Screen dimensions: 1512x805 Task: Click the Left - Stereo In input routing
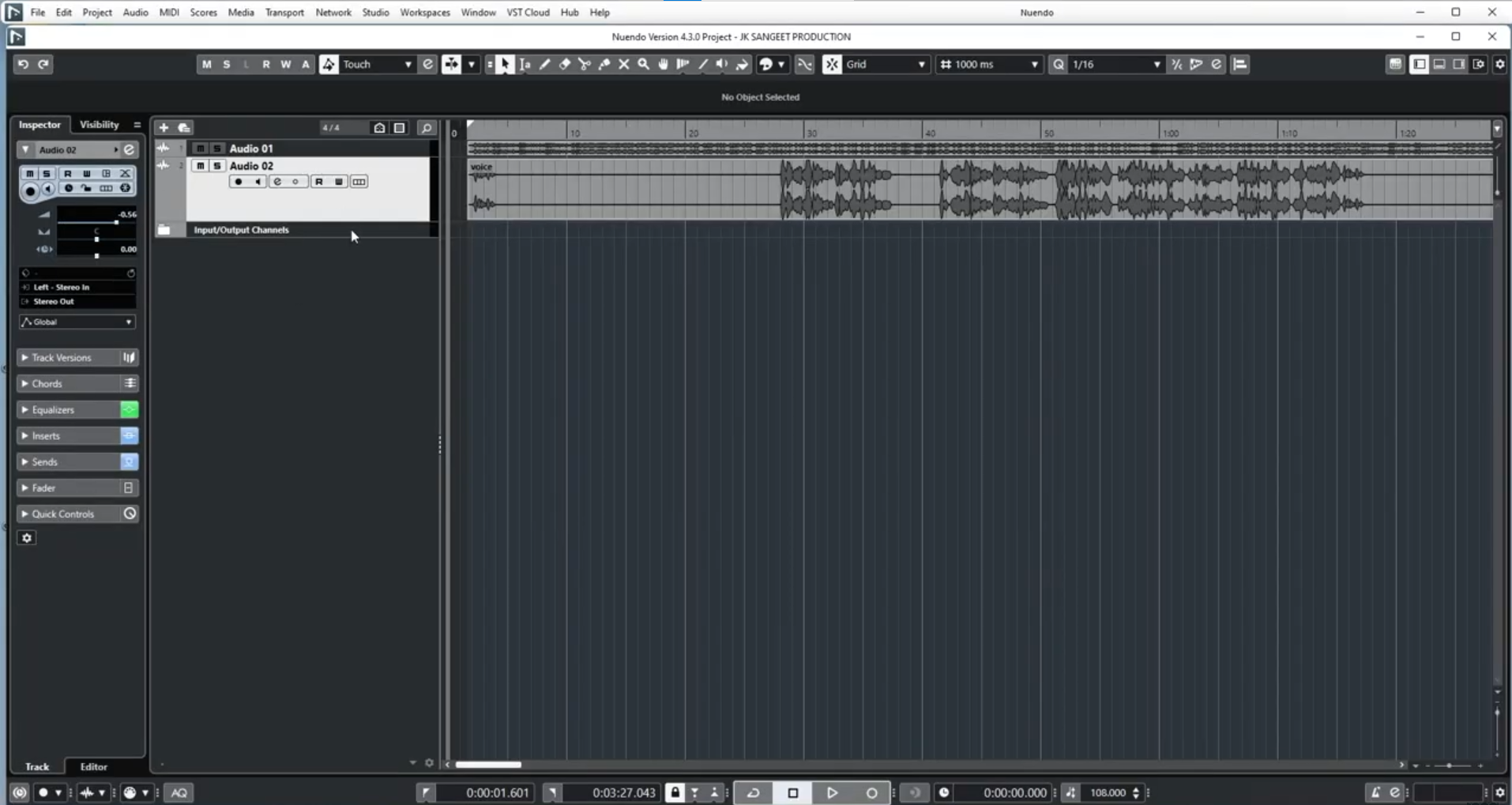[x=77, y=288]
